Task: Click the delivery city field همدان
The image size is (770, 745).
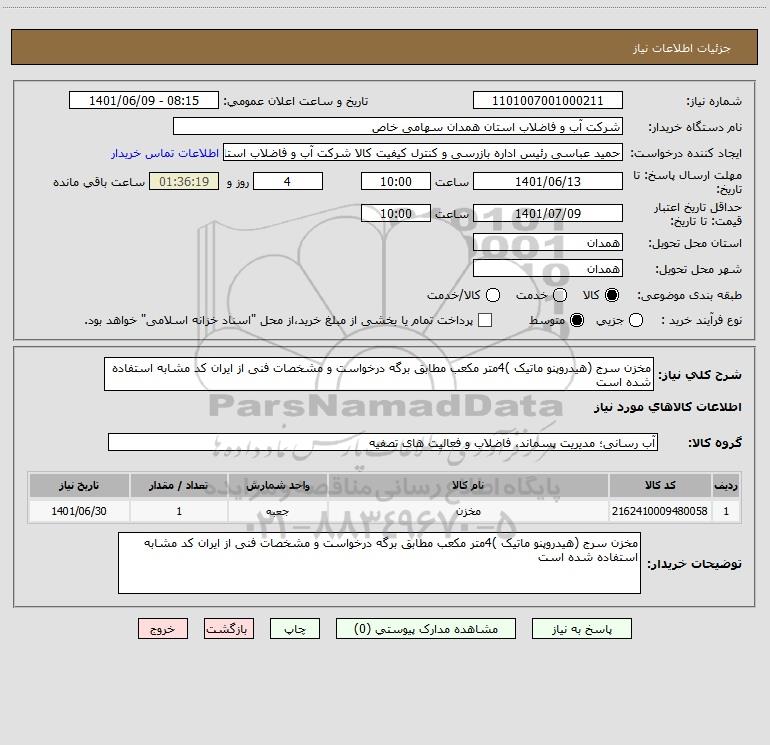Action: point(548,269)
